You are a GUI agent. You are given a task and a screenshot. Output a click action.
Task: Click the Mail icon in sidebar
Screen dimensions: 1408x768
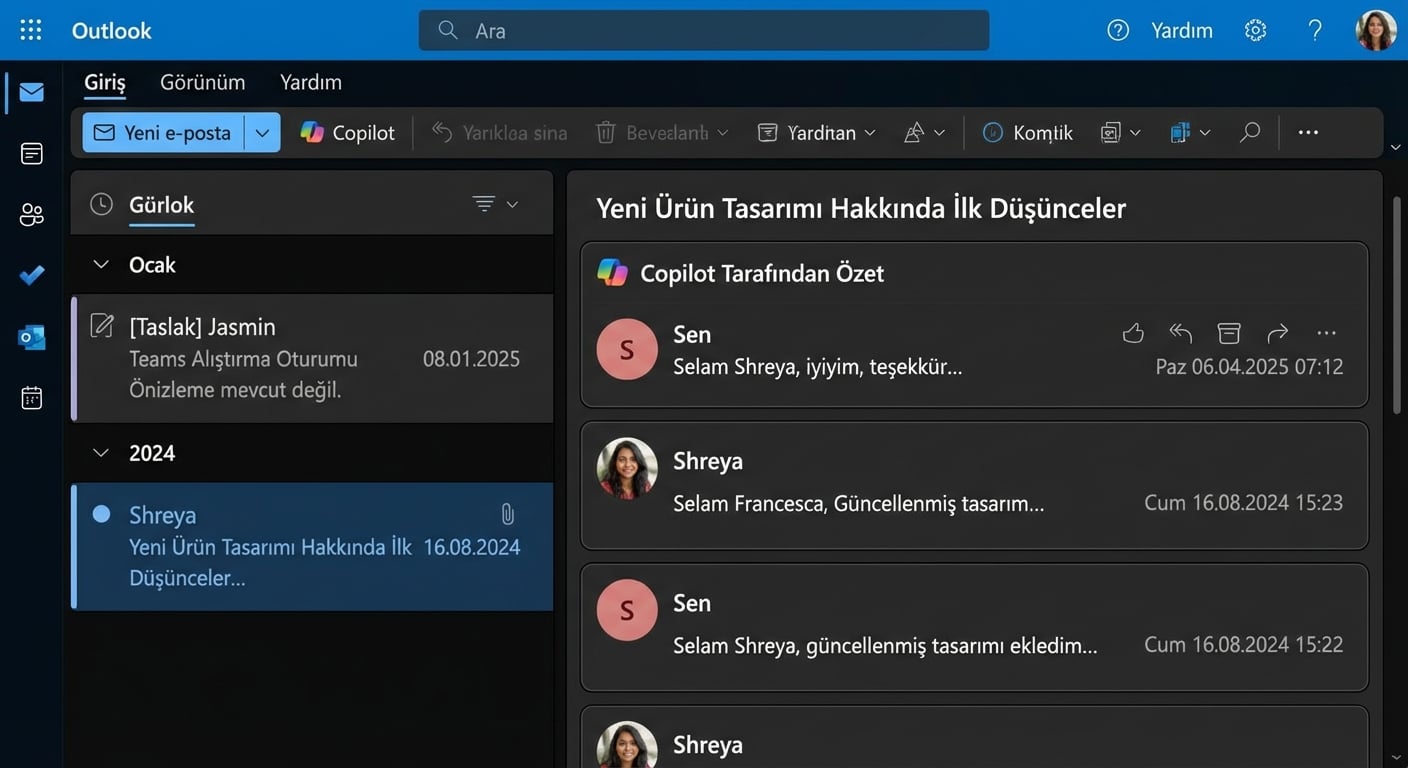(x=31, y=91)
